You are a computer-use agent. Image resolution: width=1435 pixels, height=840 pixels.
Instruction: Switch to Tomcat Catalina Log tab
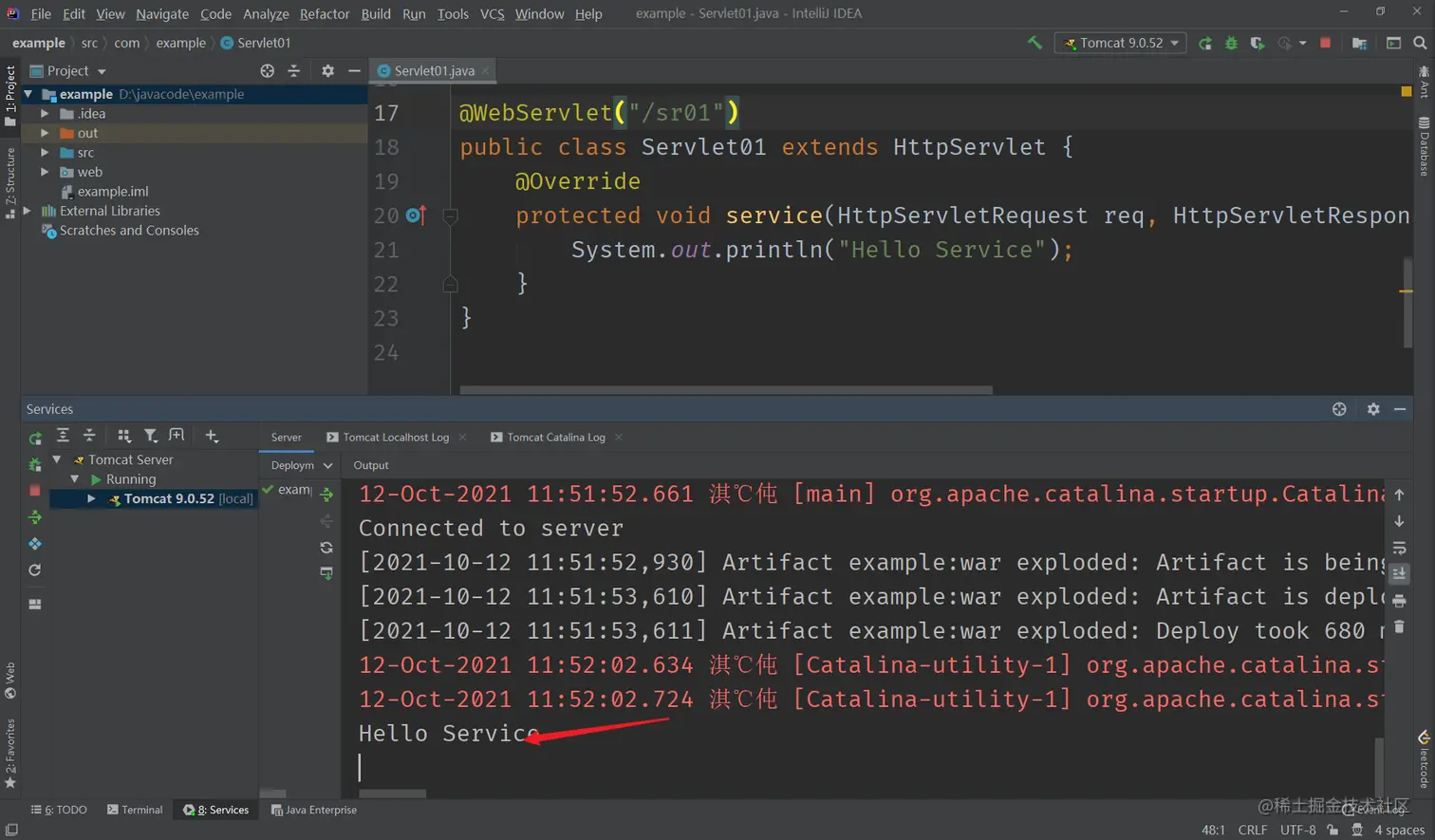pos(548,438)
